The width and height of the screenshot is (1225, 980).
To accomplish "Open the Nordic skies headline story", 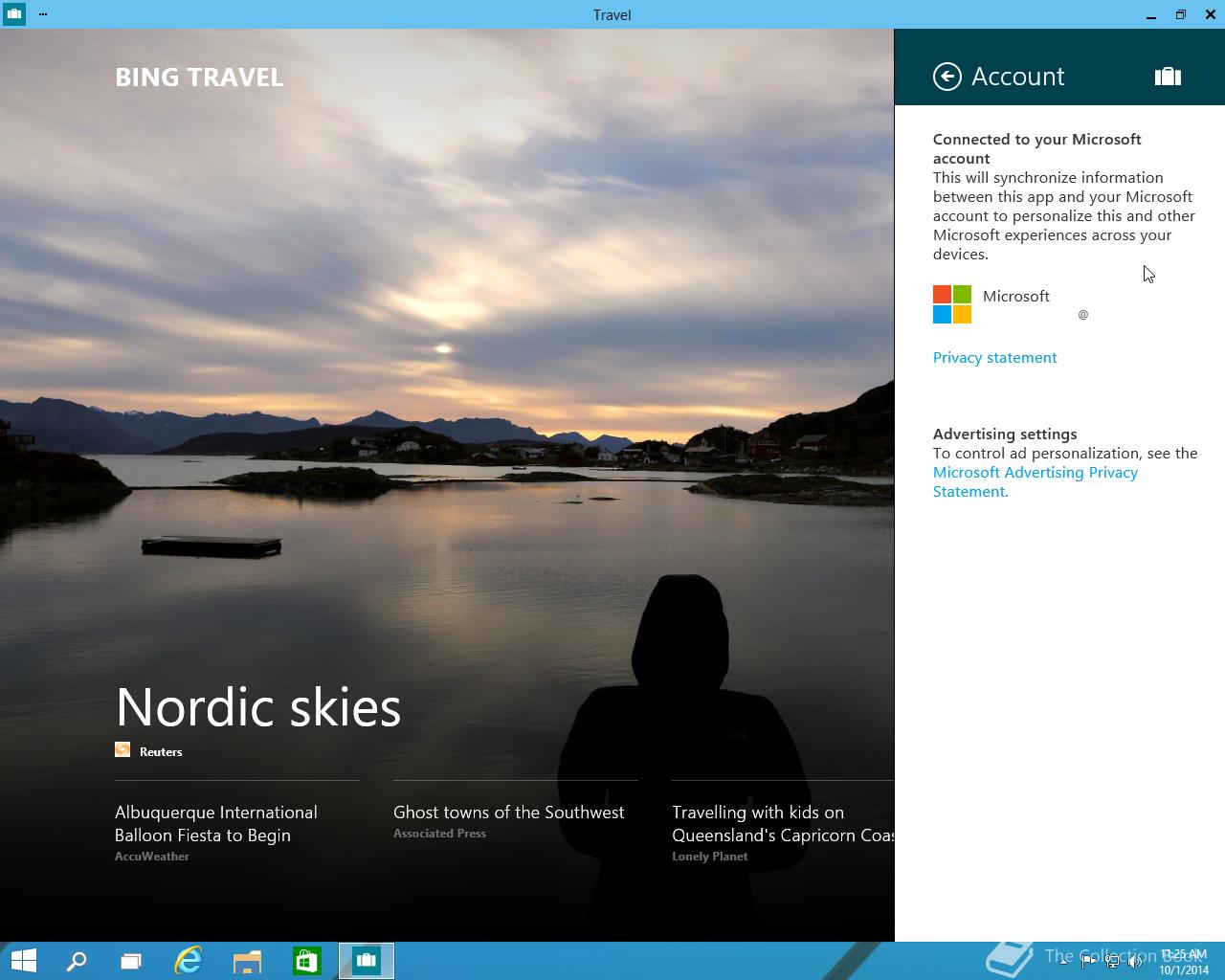I will [x=258, y=707].
